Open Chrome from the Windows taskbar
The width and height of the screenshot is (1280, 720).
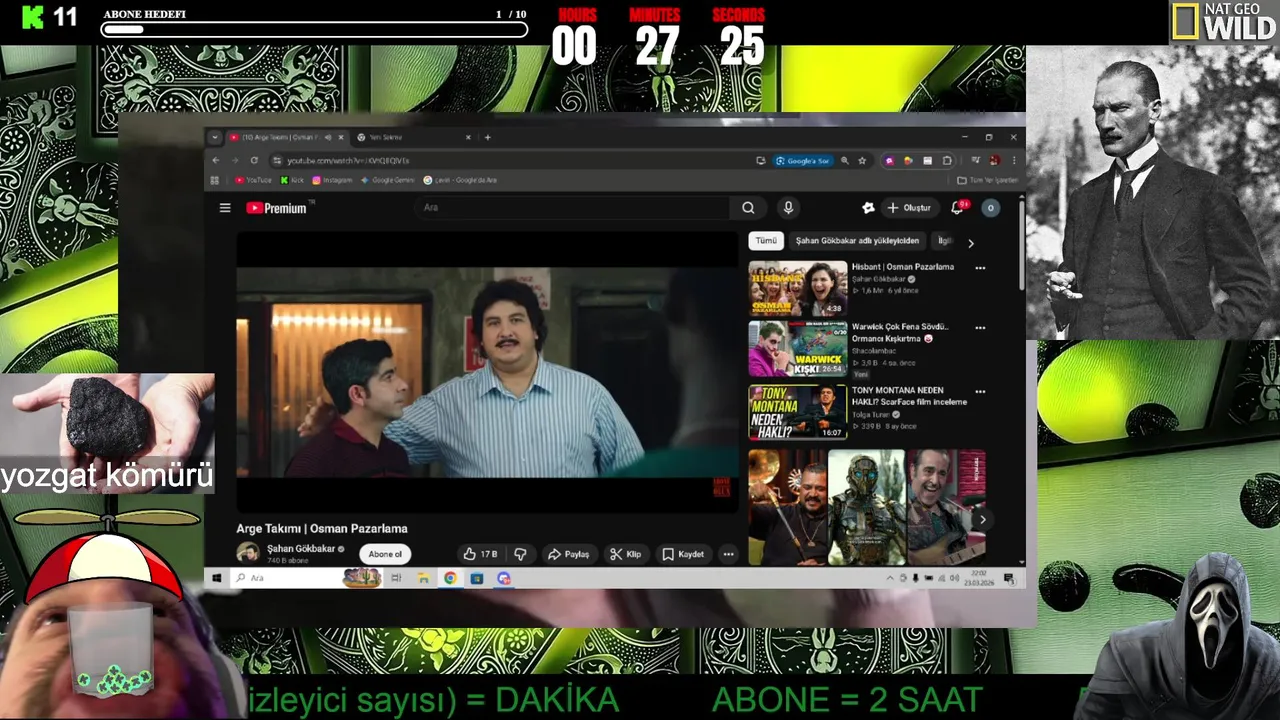(x=450, y=578)
